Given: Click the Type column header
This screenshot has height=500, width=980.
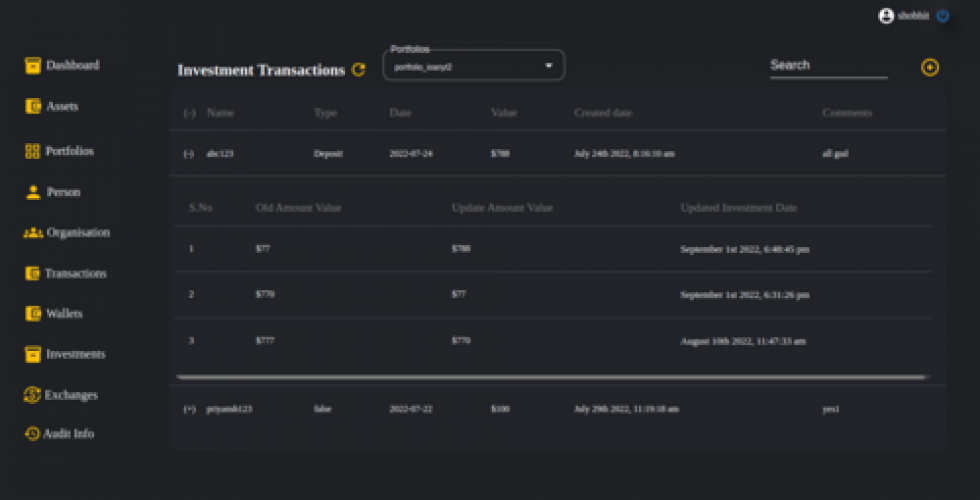Looking at the screenshot, I should point(325,113).
